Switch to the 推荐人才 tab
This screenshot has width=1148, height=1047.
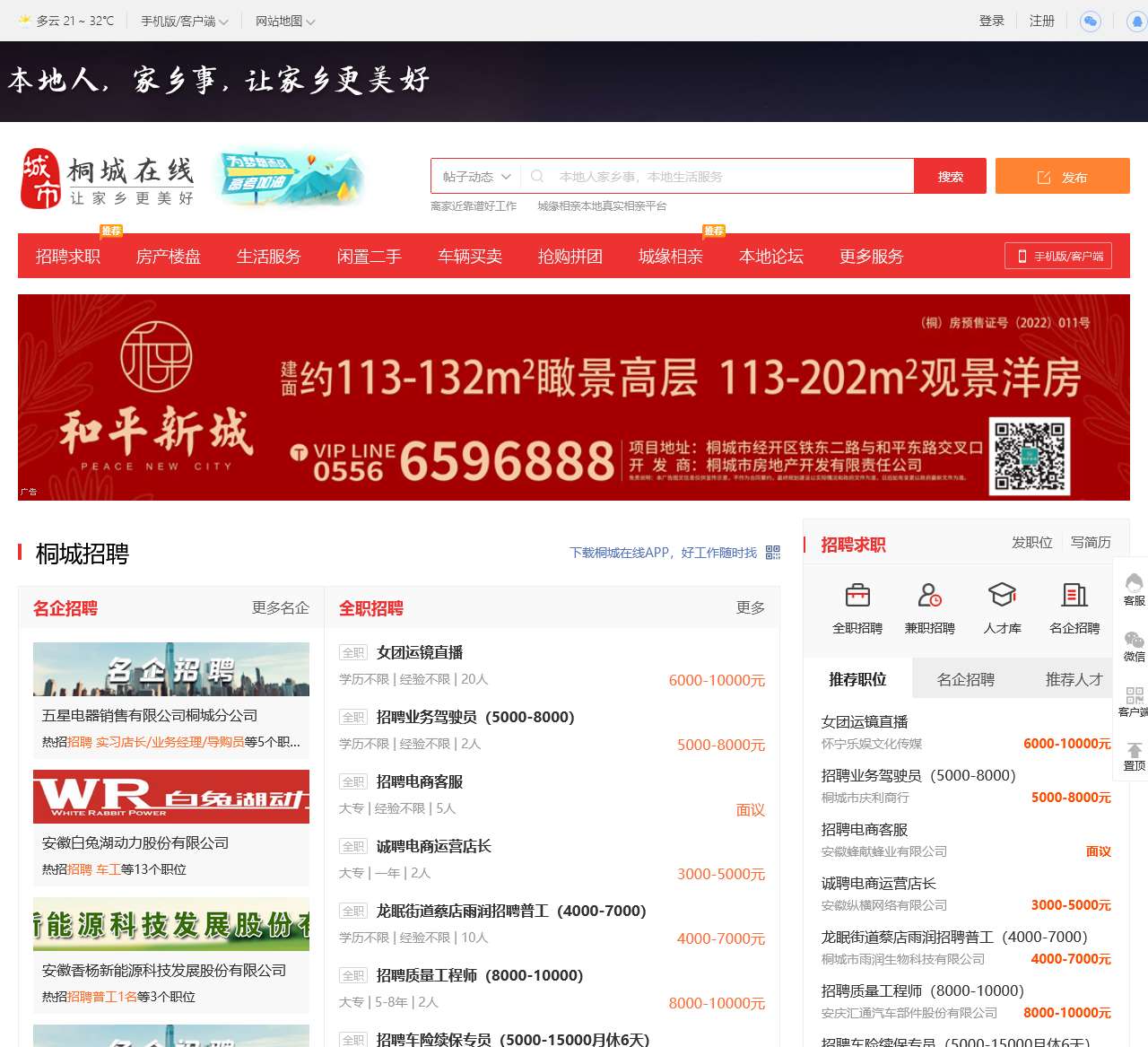pyautogui.click(x=1073, y=679)
